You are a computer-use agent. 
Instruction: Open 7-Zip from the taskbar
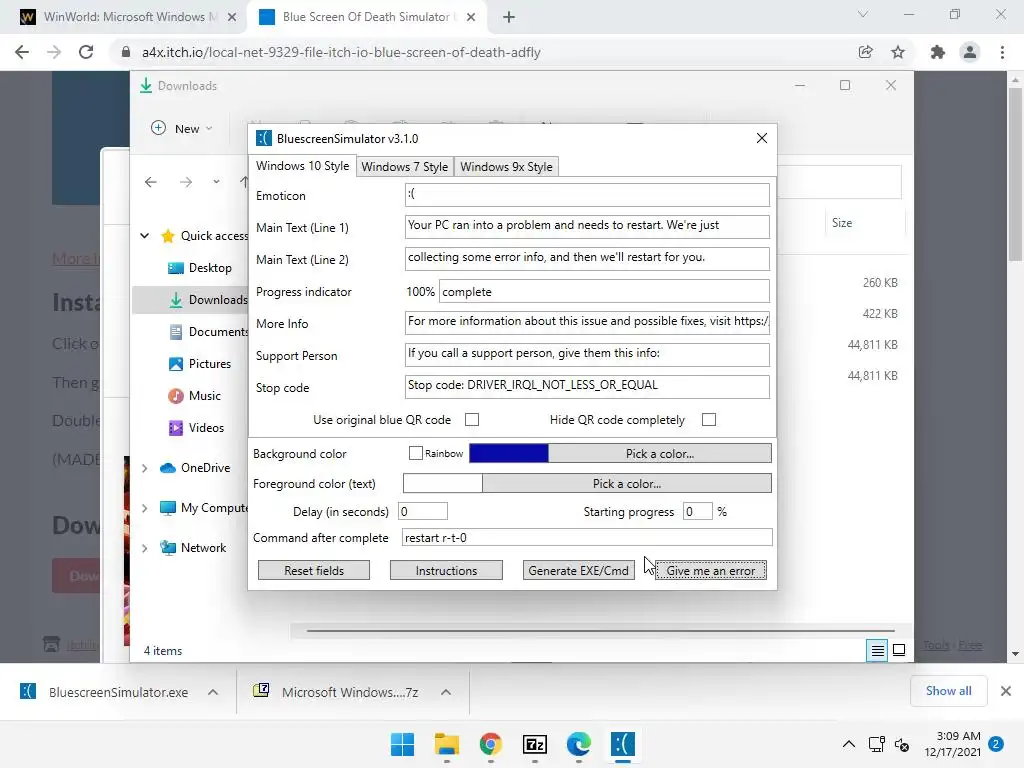click(x=535, y=744)
